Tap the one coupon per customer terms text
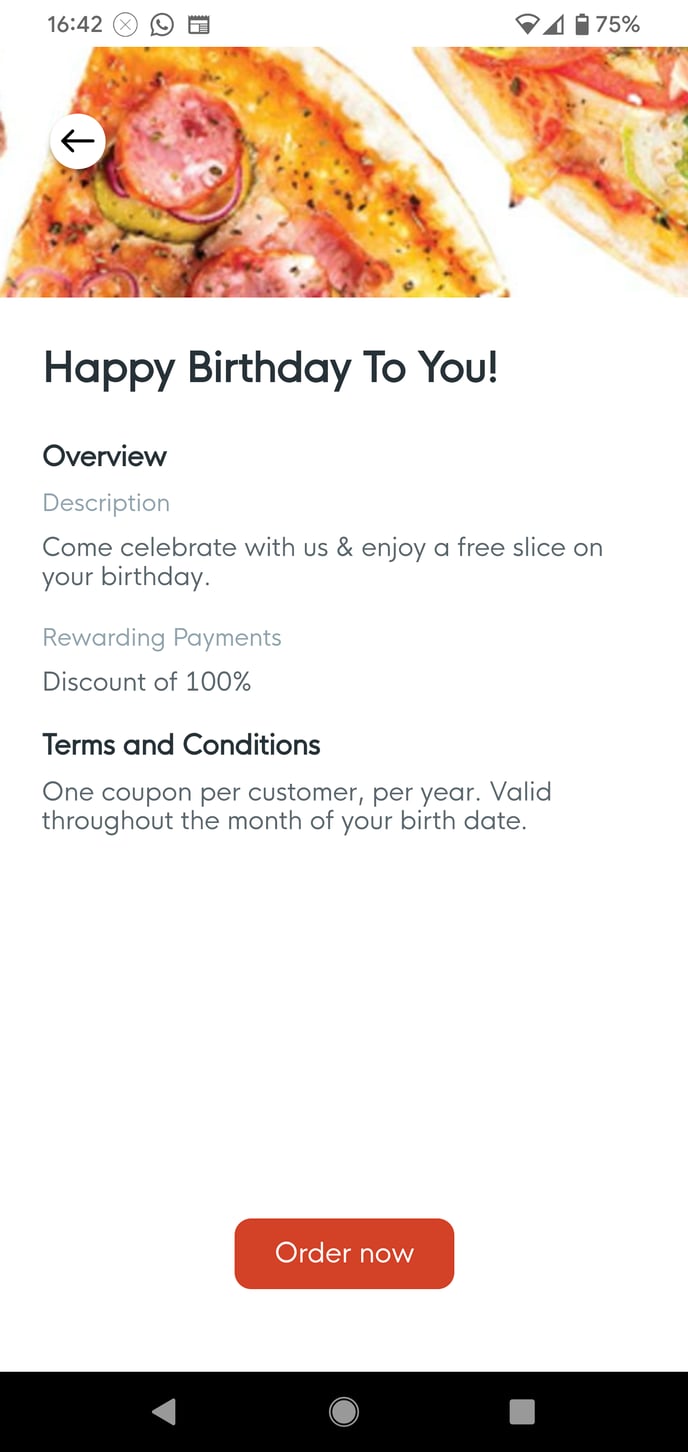Screen dimensions: 688x1452 coord(296,806)
